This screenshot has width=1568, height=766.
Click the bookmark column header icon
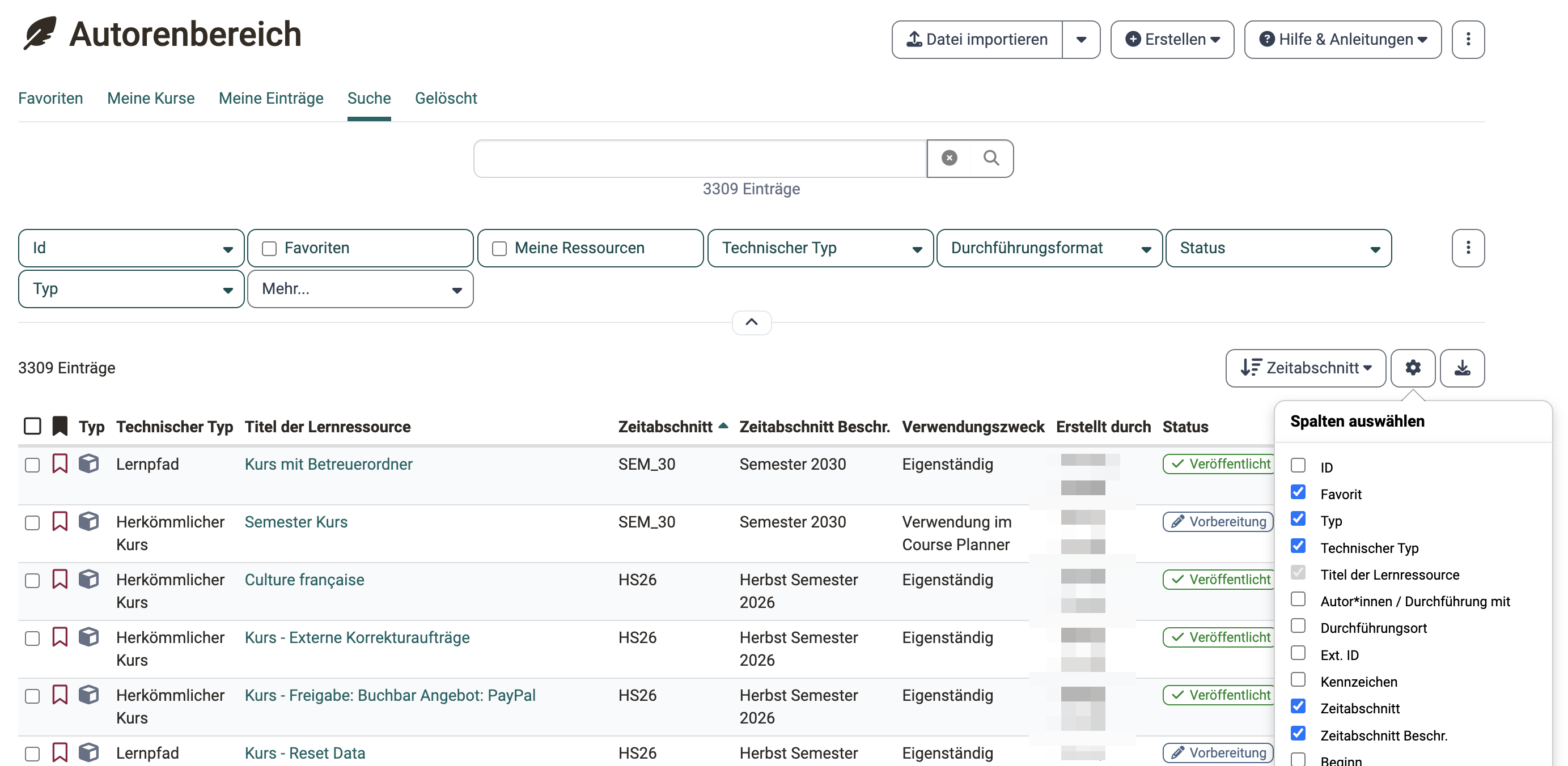(60, 426)
